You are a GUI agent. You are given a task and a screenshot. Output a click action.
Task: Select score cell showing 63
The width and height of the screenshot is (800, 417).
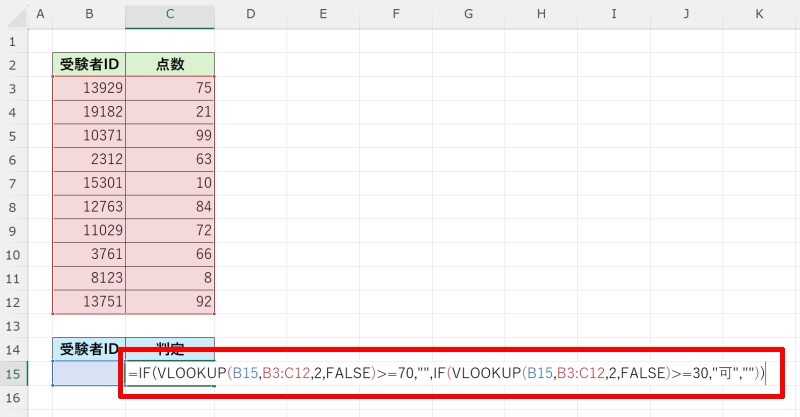(170, 159)
